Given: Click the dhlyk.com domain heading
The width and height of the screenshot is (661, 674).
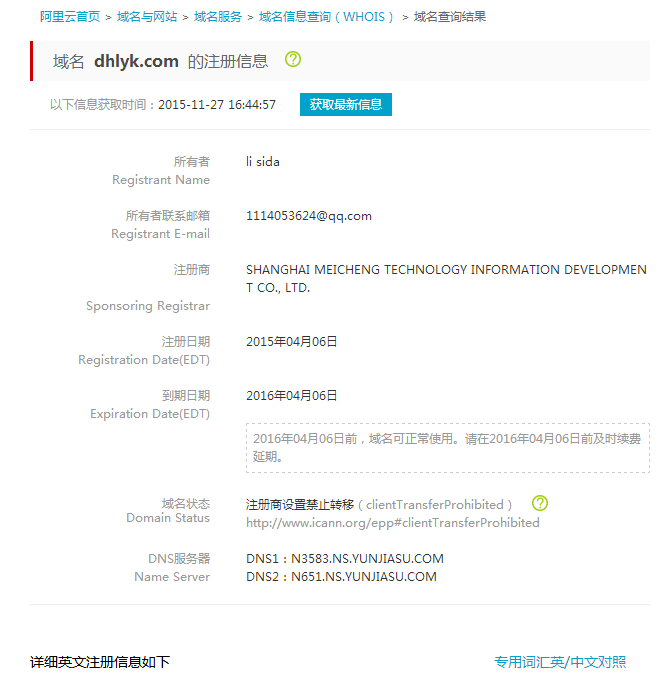Looking at the screenshot, I should (x=136, y=61).
